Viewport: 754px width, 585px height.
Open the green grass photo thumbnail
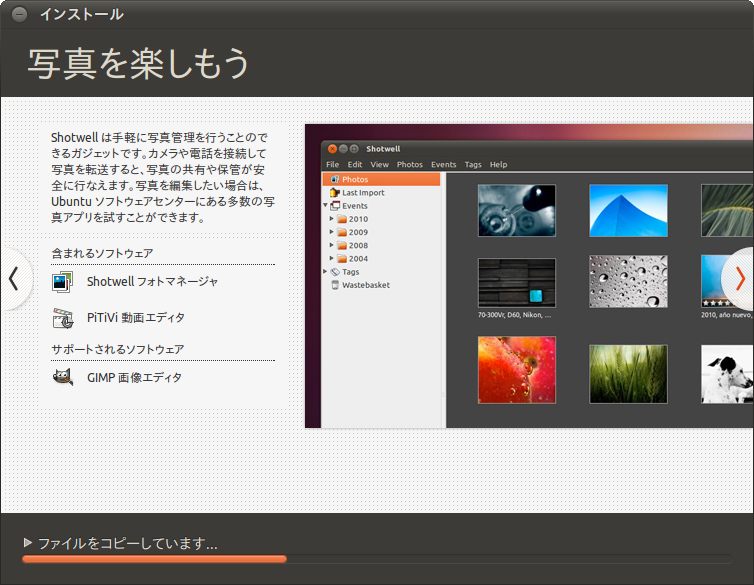click(x=628, y=373)
